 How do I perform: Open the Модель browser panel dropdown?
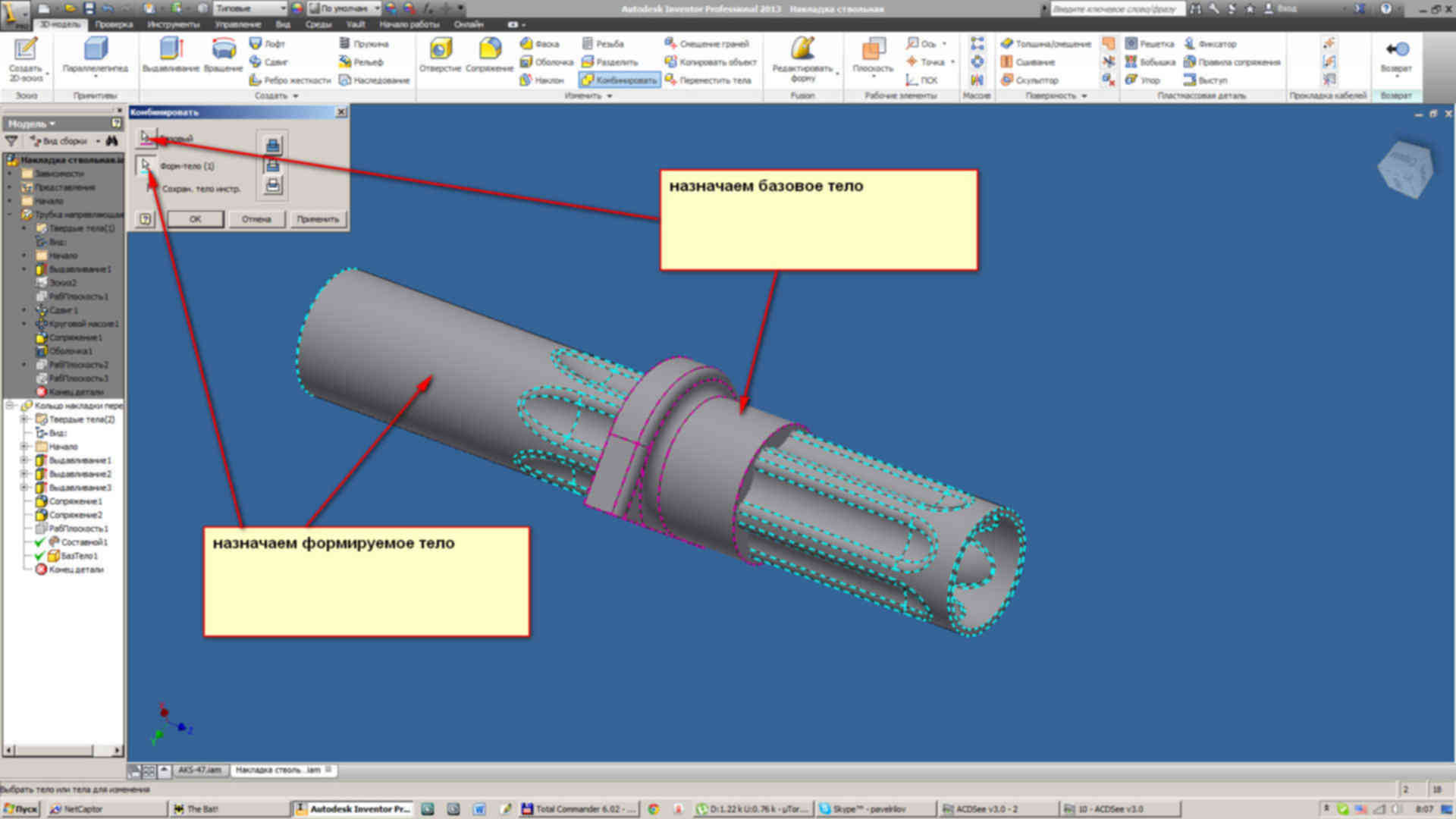click(32, 124)
